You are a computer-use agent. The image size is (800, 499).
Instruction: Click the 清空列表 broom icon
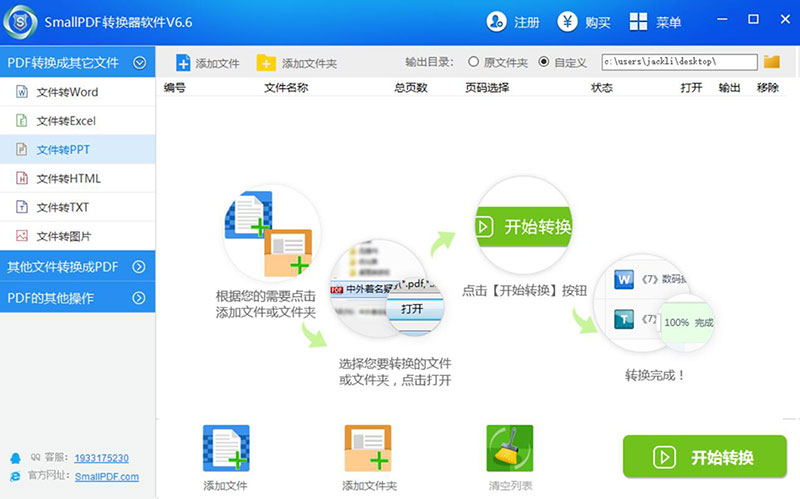510,448
